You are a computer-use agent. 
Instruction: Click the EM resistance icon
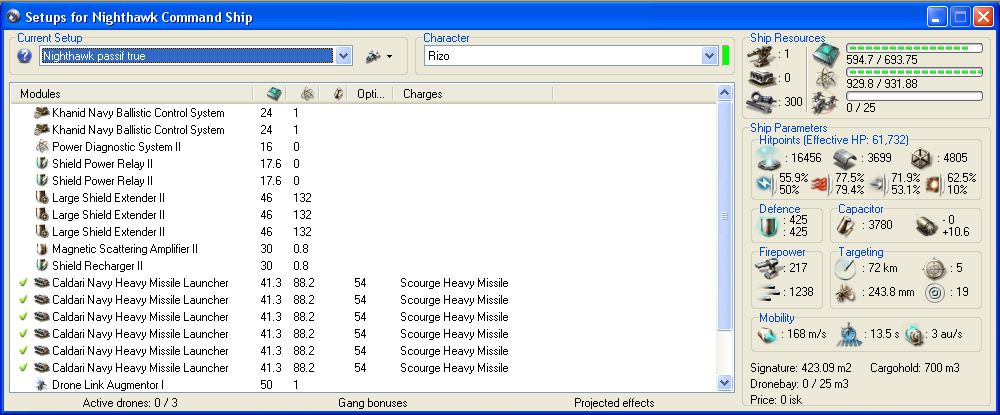[765, 184]
